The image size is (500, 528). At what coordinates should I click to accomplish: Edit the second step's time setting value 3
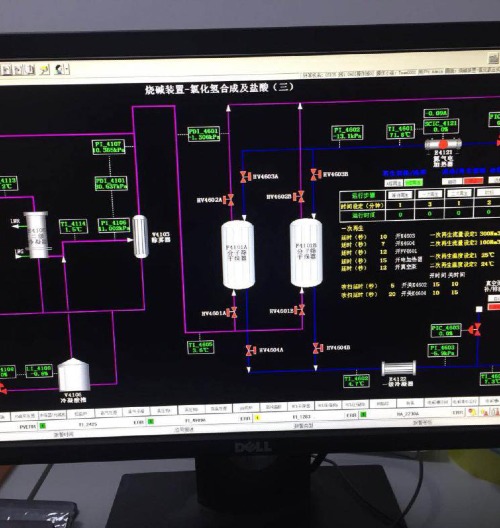point(430,204)
